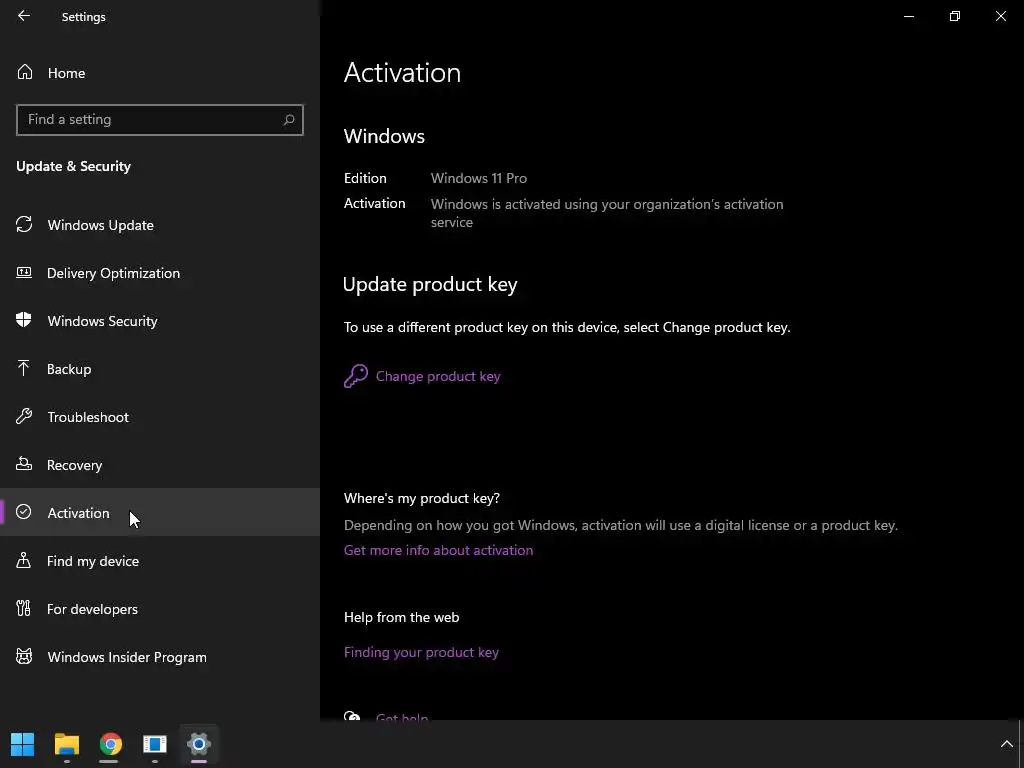
Task: Click the Windows 11 Pro edition text
Action: point(479,178)
